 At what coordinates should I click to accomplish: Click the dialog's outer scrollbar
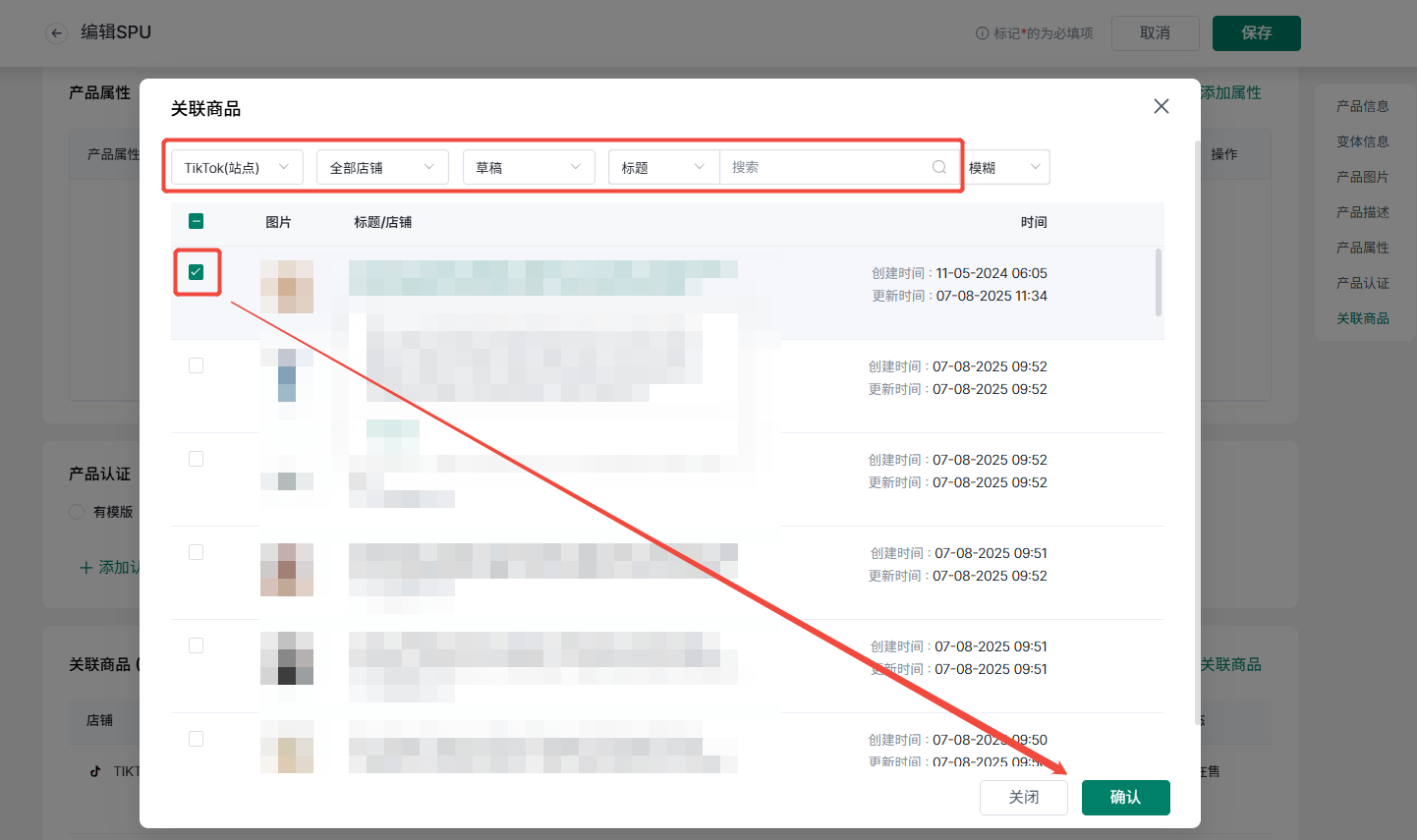(x=1197, y=432)
